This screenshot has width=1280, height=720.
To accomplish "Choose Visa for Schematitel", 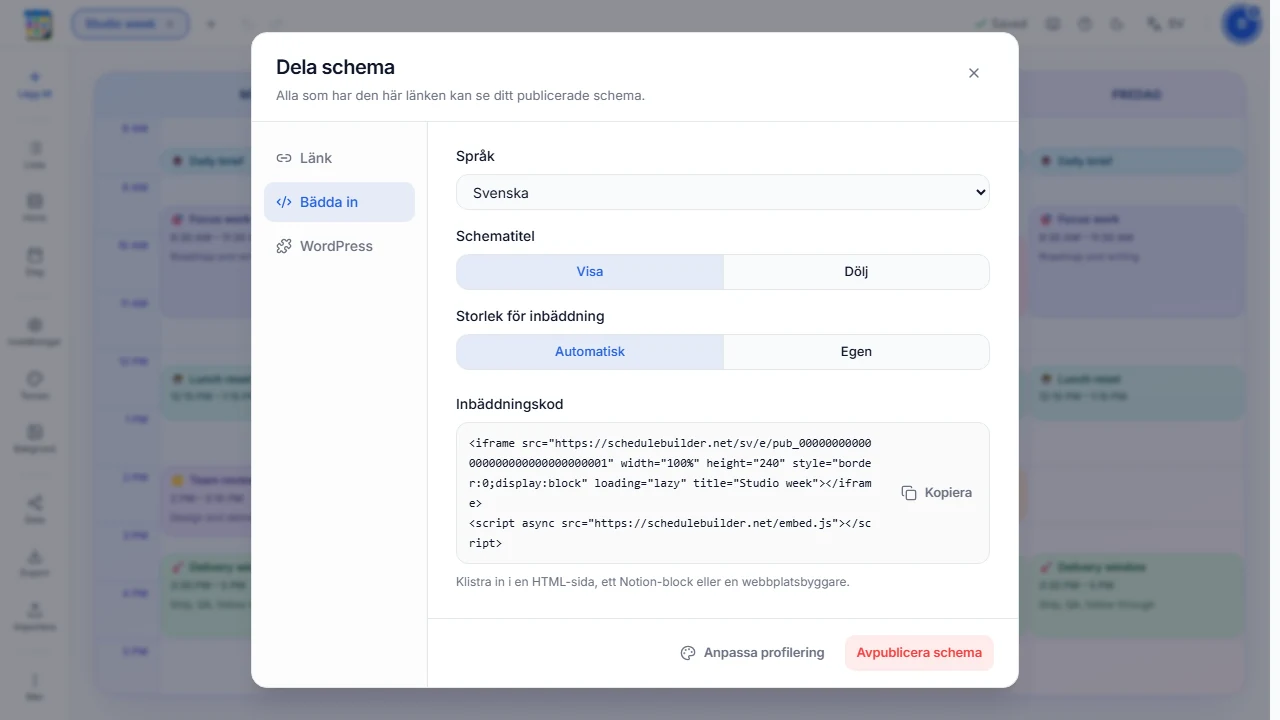I will tap(590, 272).
